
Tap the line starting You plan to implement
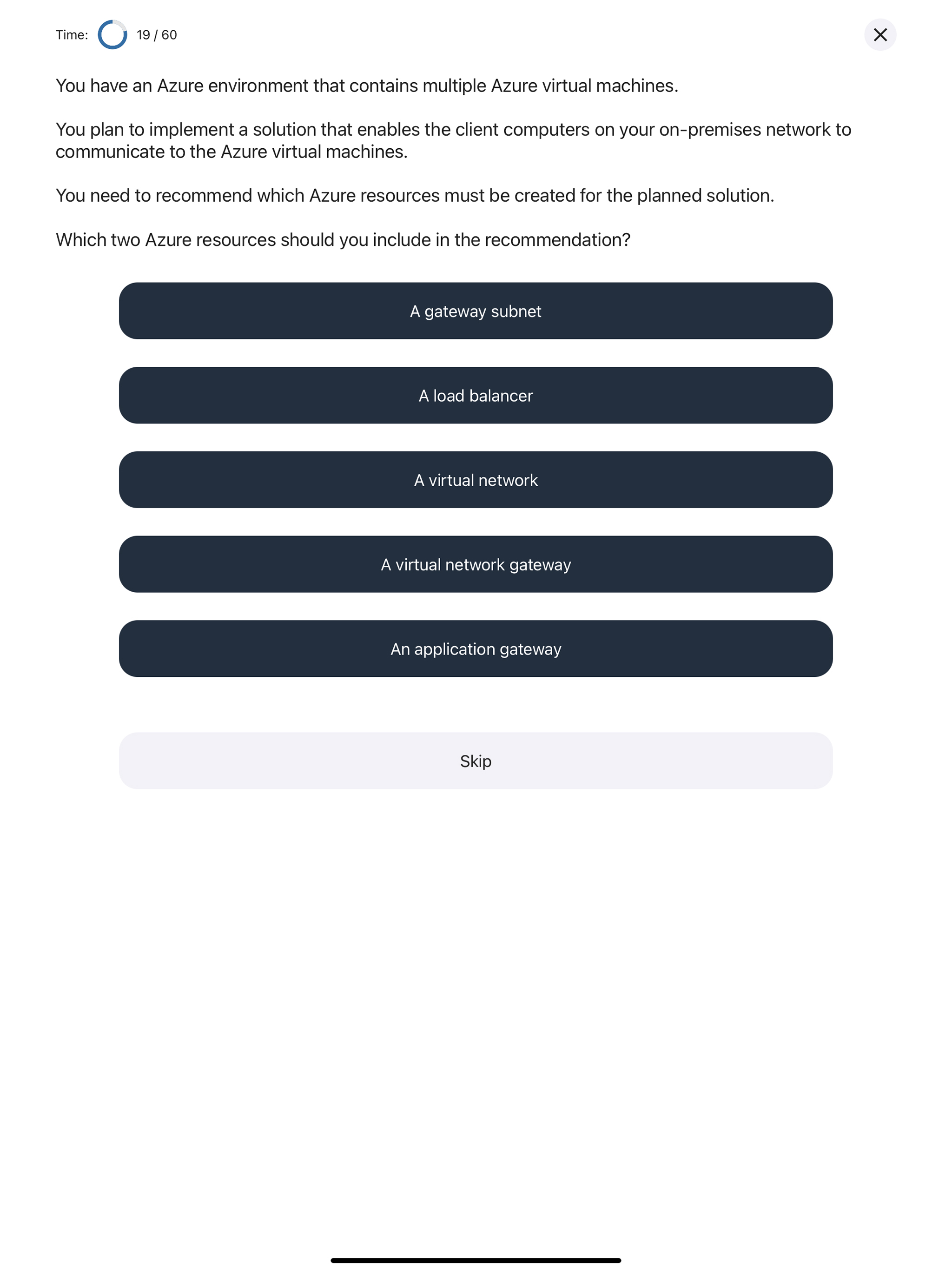click(x=453, y=130)
